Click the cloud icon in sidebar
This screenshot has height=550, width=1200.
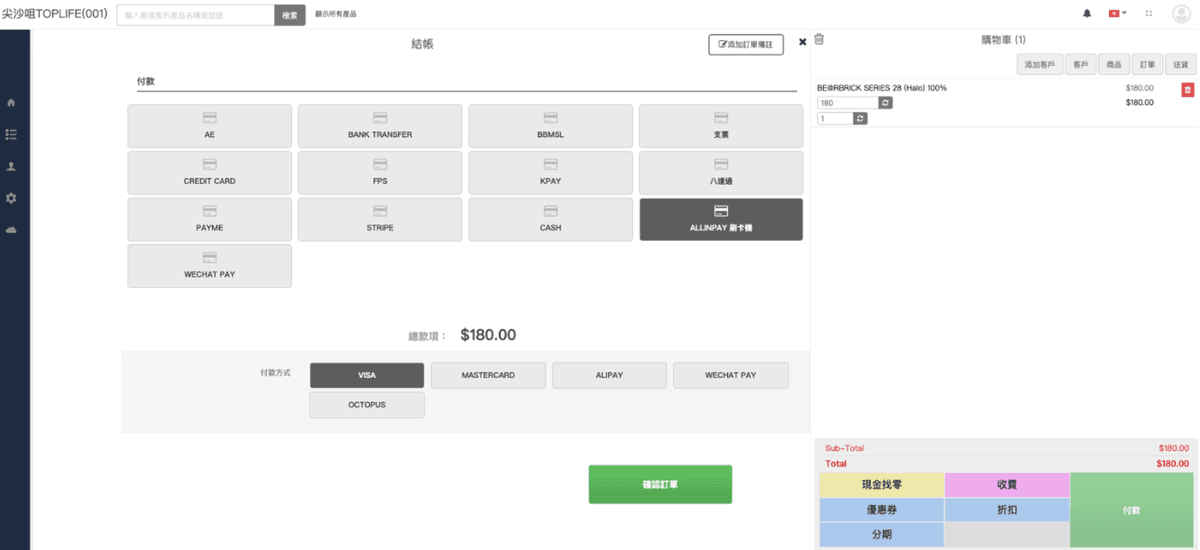point(11,230)
